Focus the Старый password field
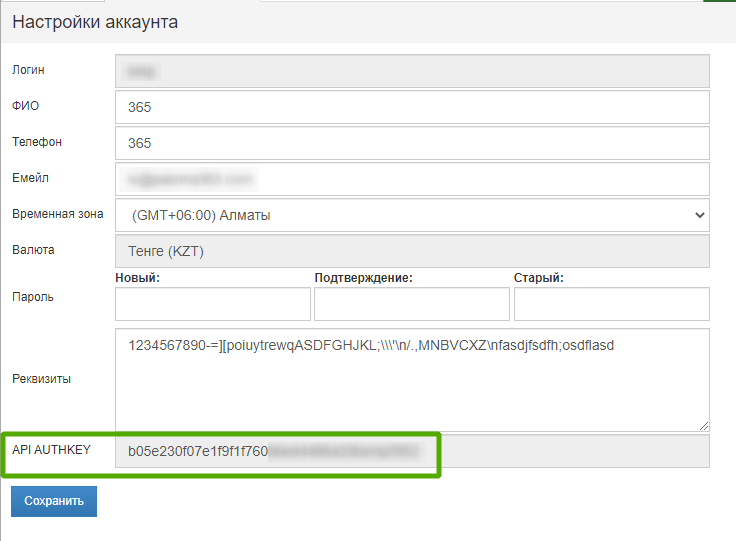The height and width of the screenshot is (541, 736). click(611, 304)
